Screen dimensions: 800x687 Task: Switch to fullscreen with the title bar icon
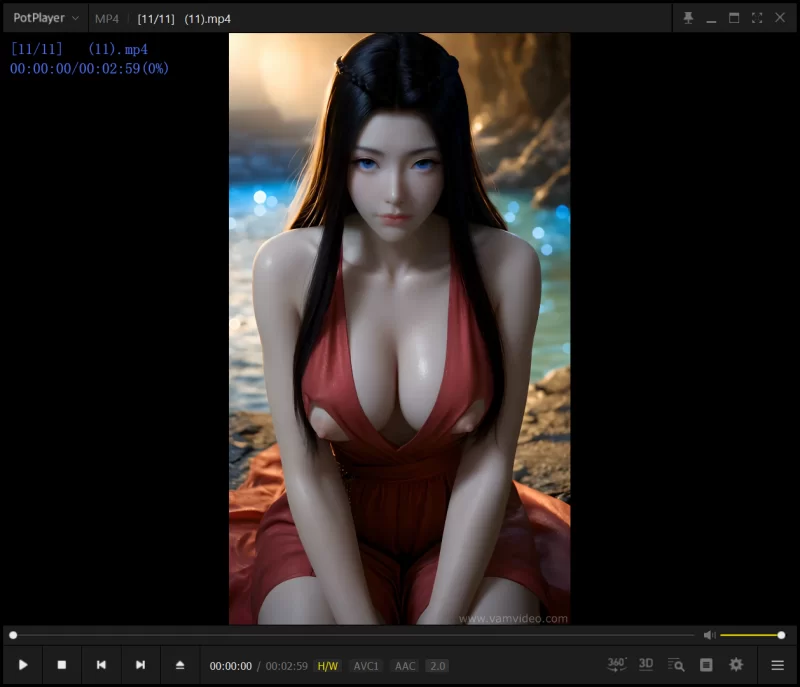pyautogui.click(x=757, y=18)
